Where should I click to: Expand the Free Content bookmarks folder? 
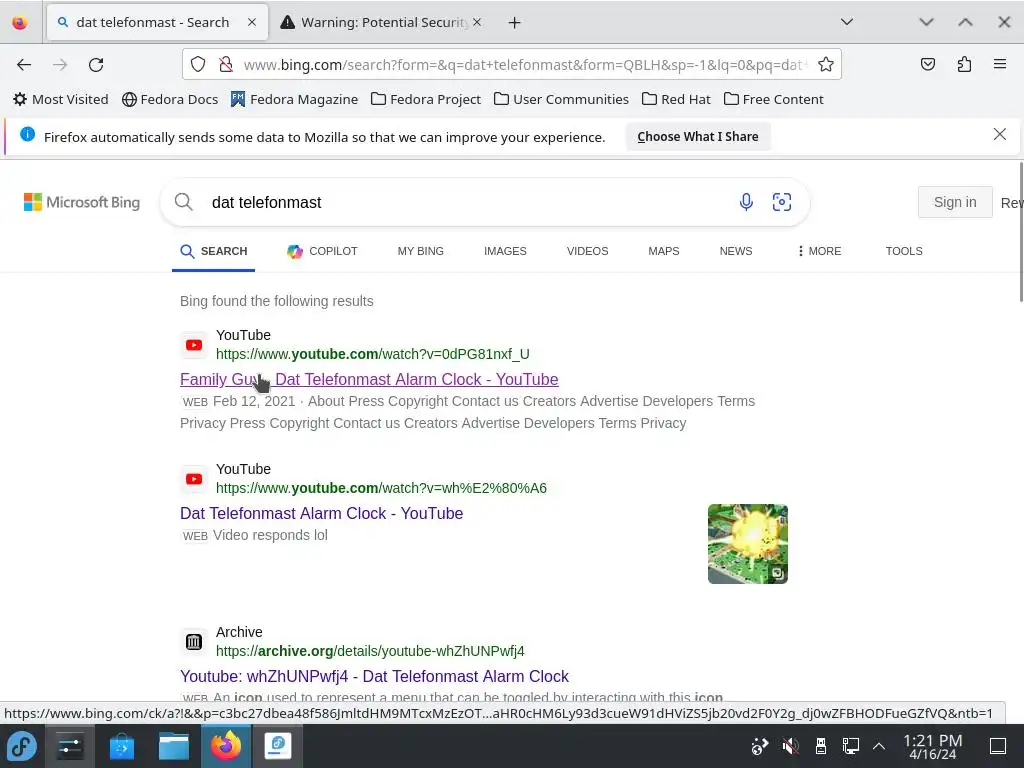point(774,99)
